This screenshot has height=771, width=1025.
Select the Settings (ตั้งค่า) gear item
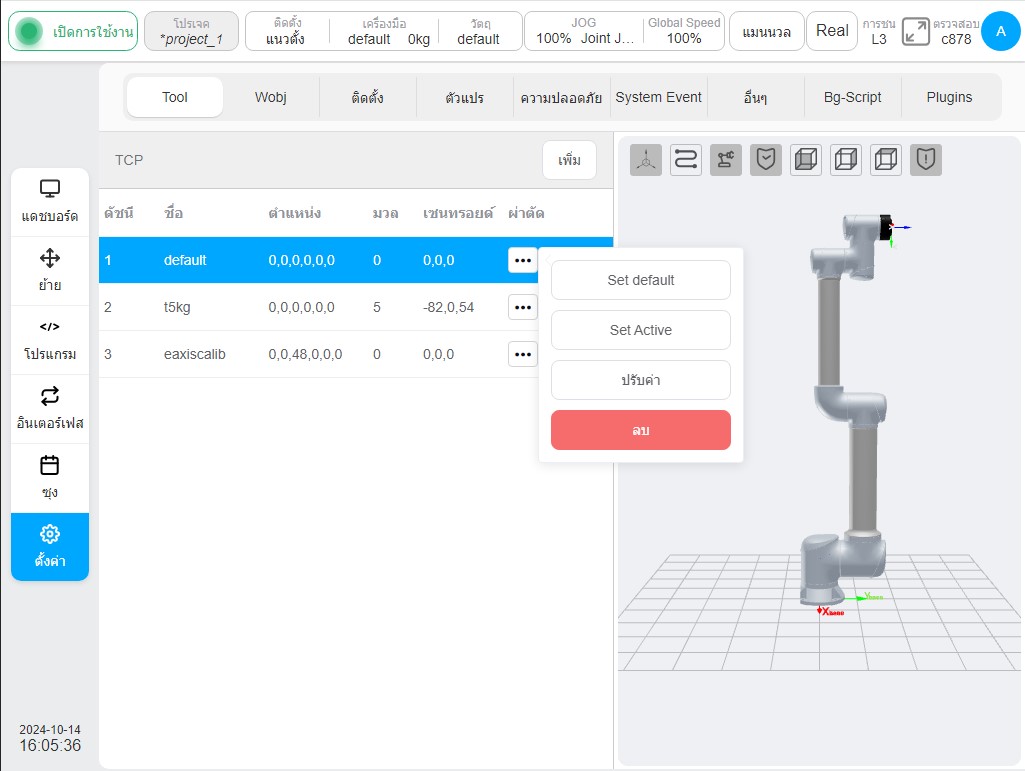(x=50, y=547)
